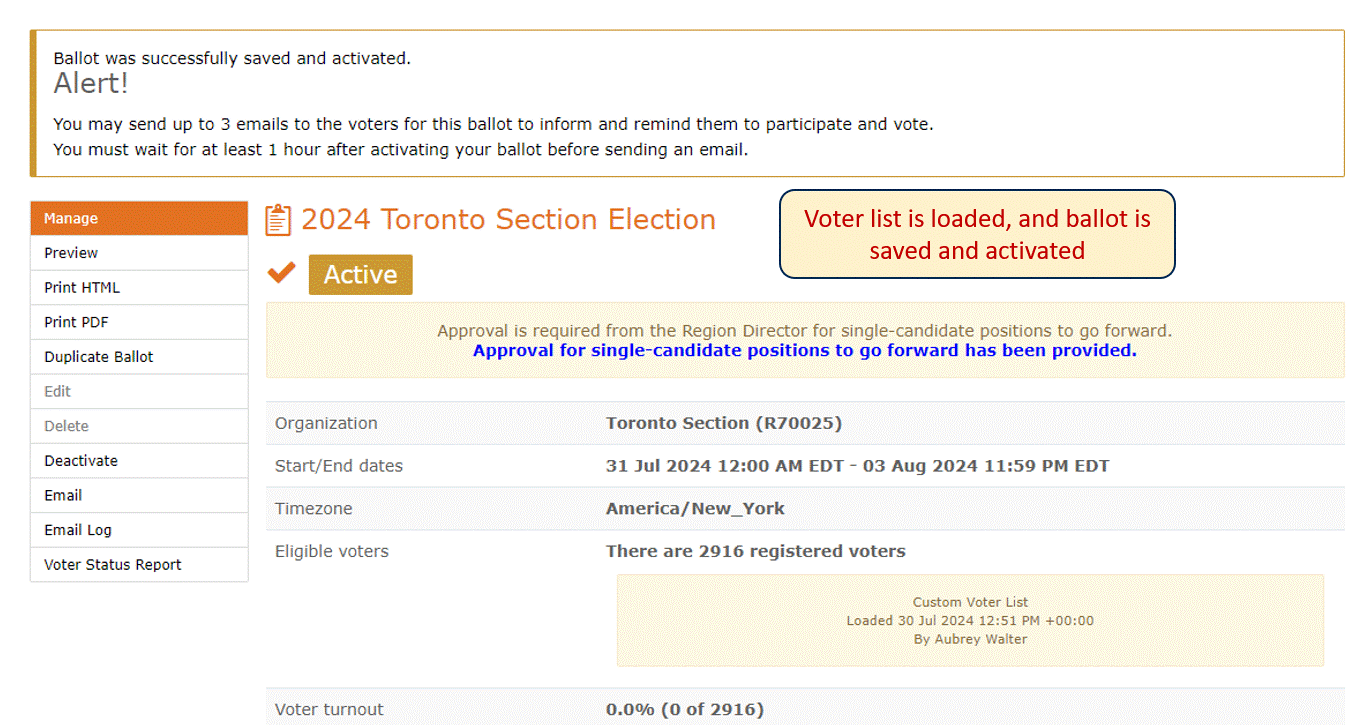
Task: Select Print PDF in sidebar
Action: 139,322
